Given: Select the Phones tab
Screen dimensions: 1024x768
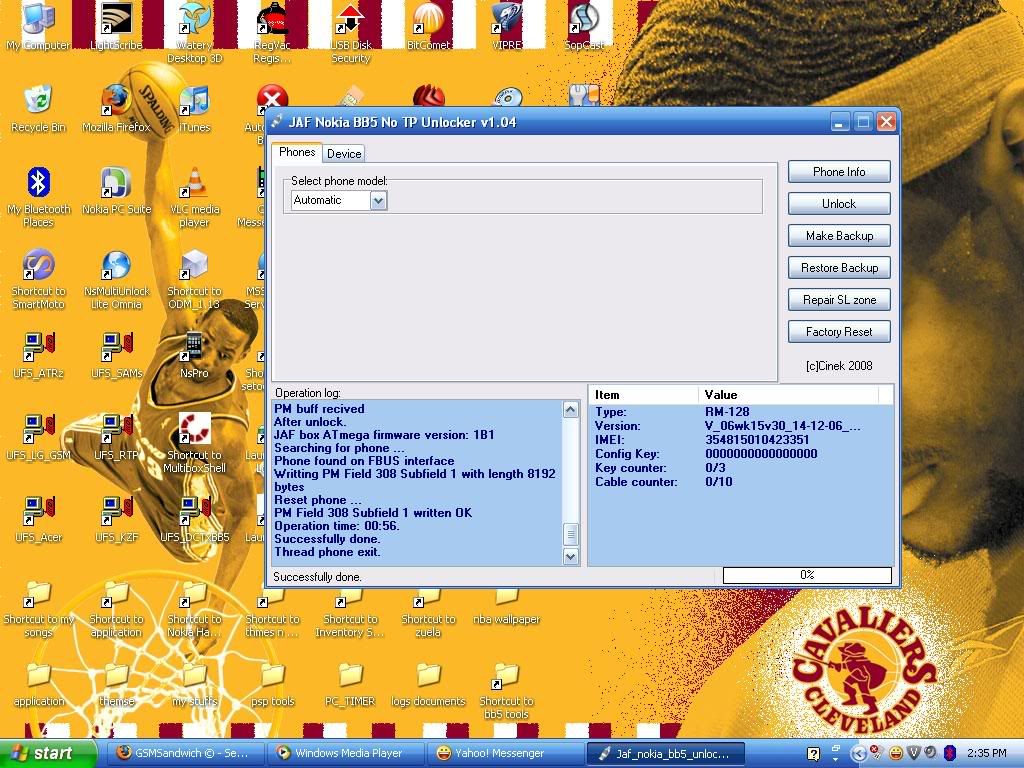Looking at the screenshot, I should click(x=297, y=152).
